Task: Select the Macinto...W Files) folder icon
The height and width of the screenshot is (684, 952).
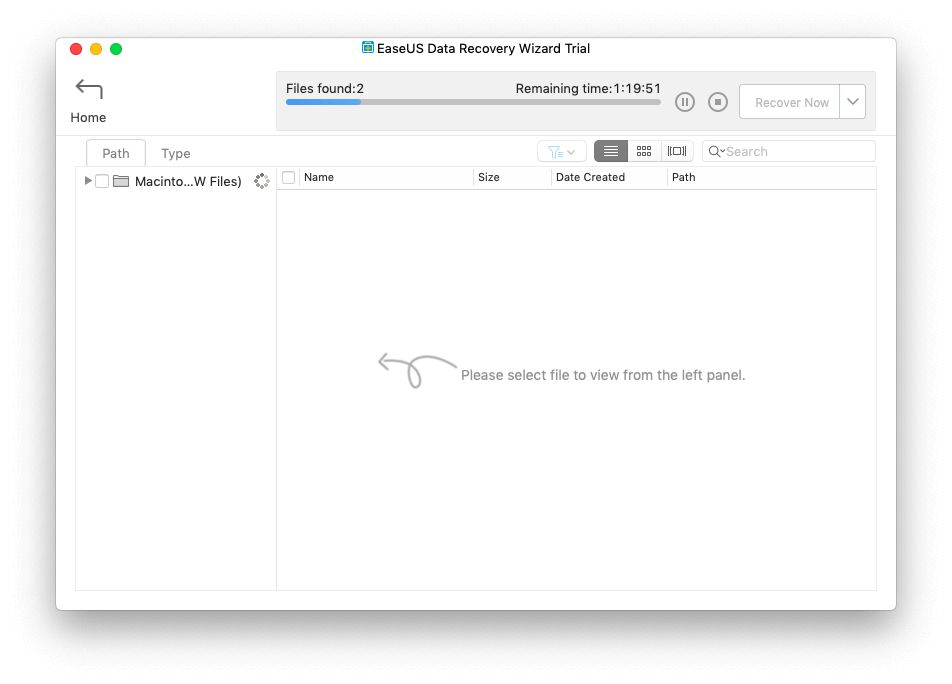Action: (x=121, y=181)
